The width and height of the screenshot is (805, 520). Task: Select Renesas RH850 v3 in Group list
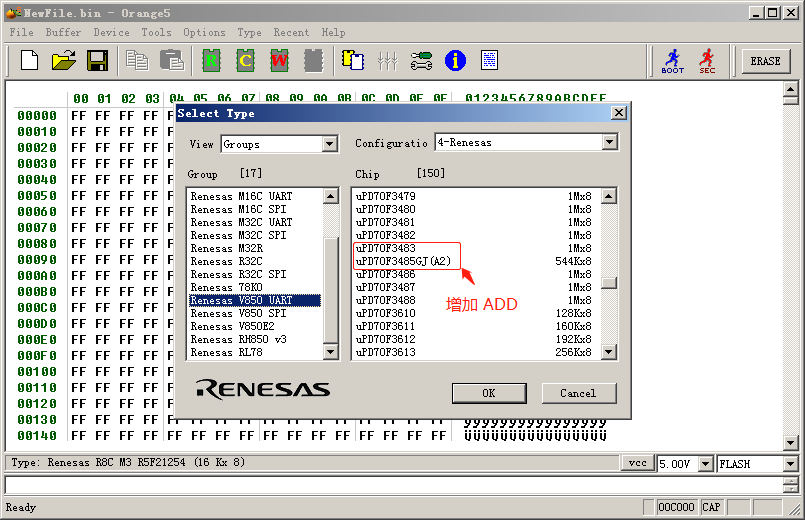click(x=238, y=339)
